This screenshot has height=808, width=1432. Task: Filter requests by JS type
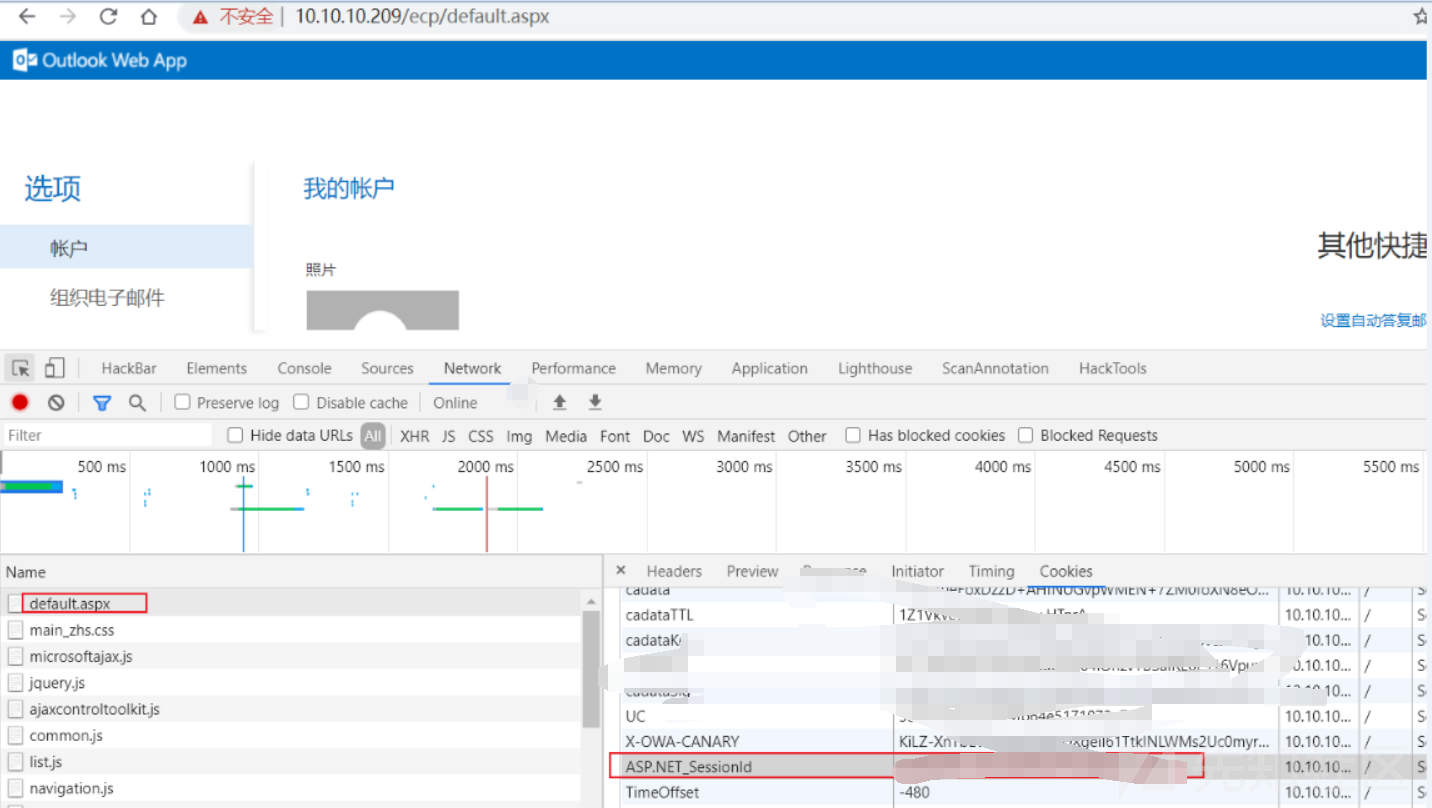(x=448, y=436)
